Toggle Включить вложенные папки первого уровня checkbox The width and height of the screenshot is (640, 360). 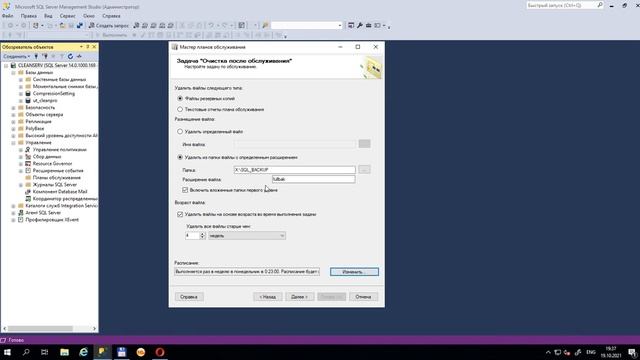click(x=185, y=190)
